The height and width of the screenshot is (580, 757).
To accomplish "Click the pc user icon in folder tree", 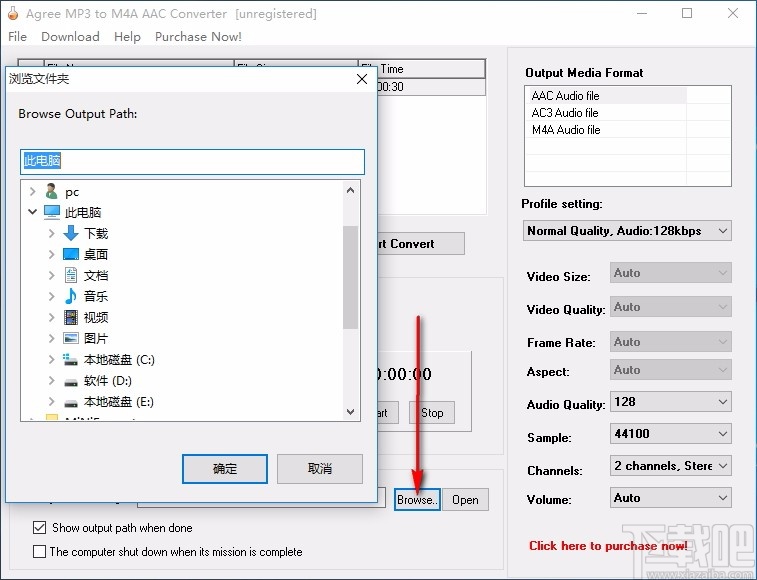I will [x=51, y=191].
